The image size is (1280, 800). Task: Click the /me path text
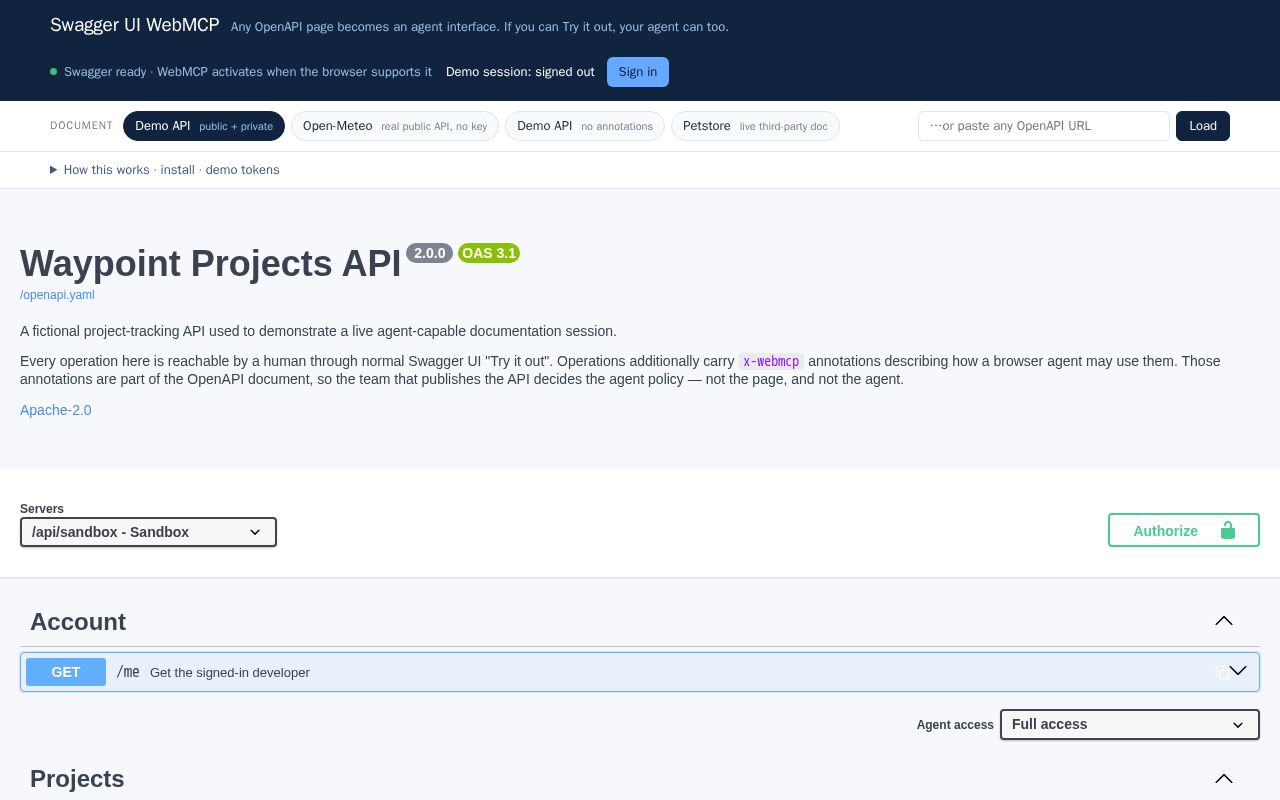[128, 672]
